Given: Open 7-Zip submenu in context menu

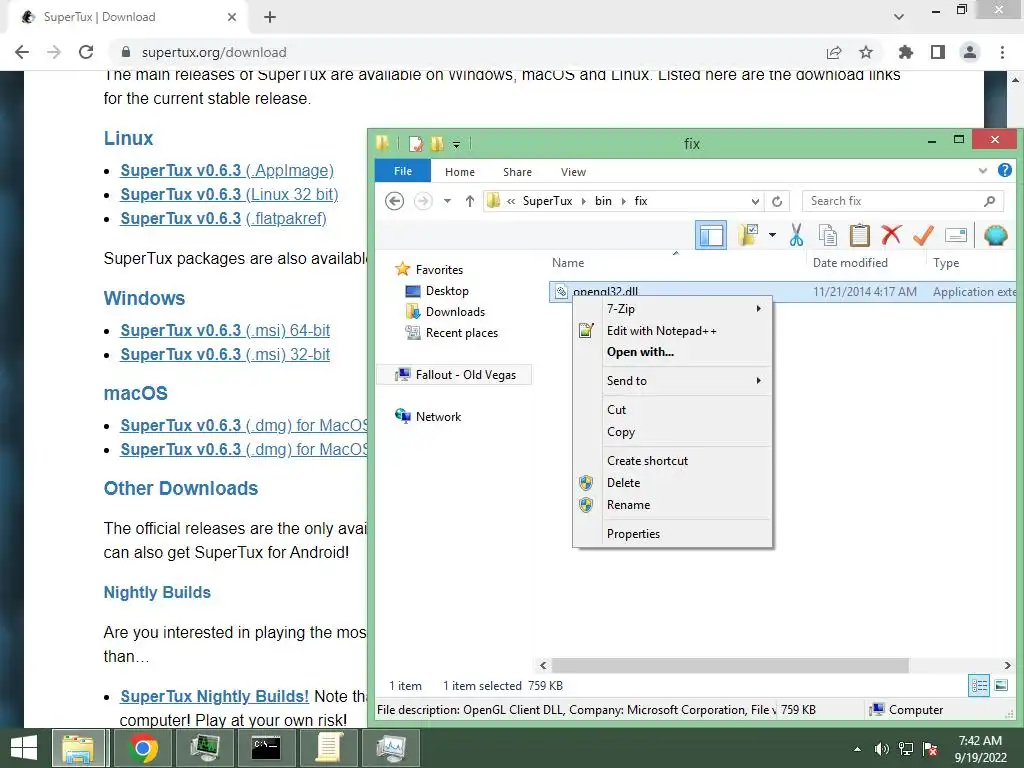Looking at the screenshot, I should point(673,308).
